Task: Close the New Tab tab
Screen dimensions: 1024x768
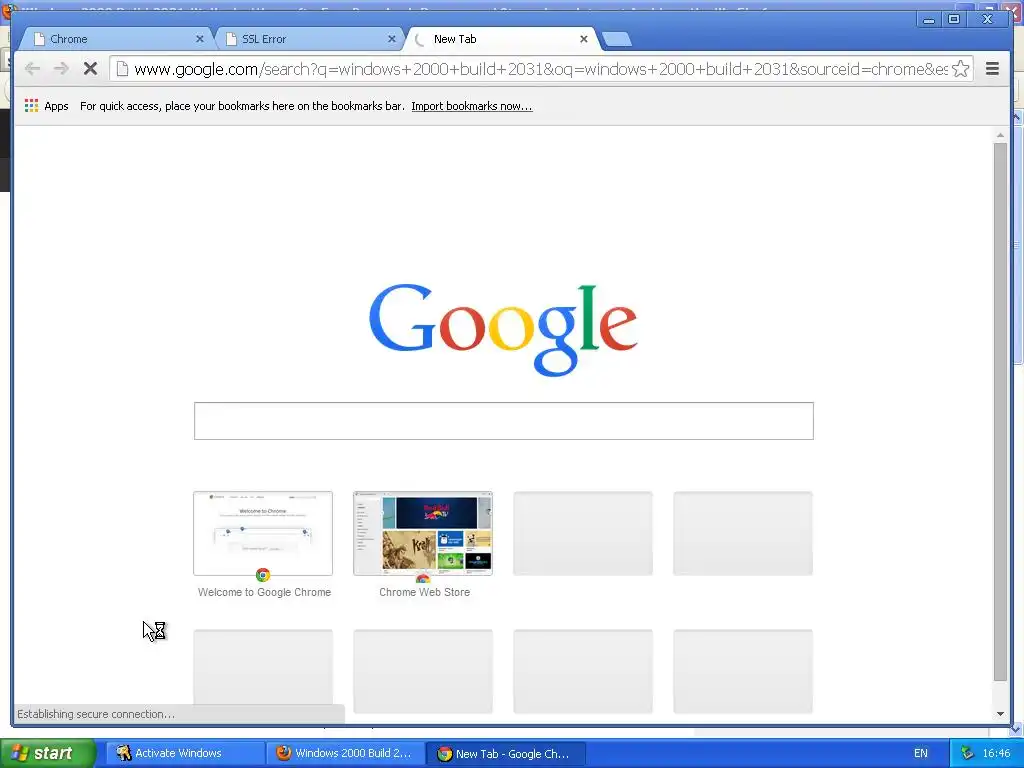Action: [x=584, y=39]
